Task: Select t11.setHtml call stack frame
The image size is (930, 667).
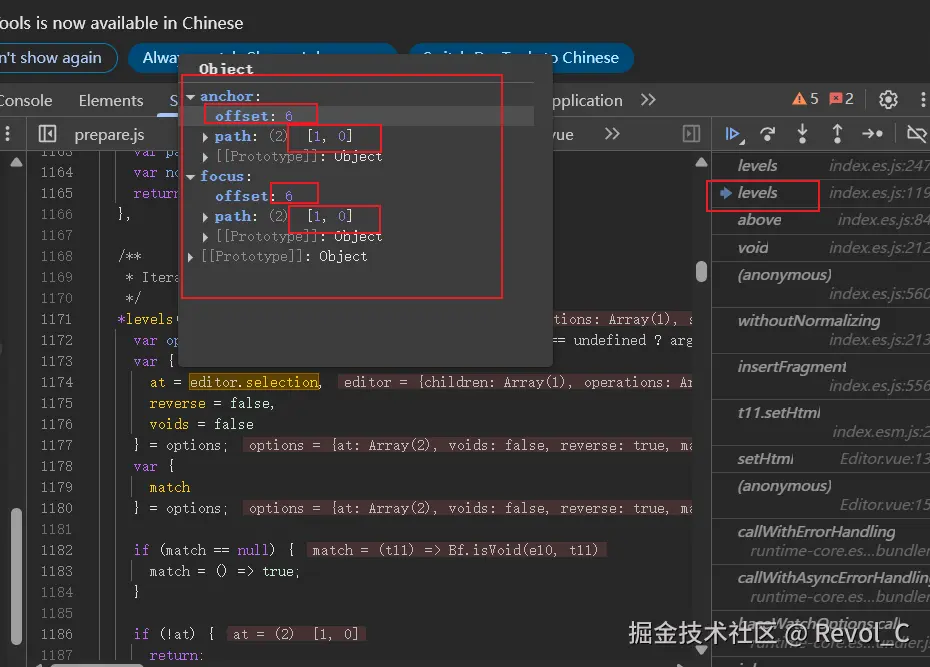Action: 821,422
